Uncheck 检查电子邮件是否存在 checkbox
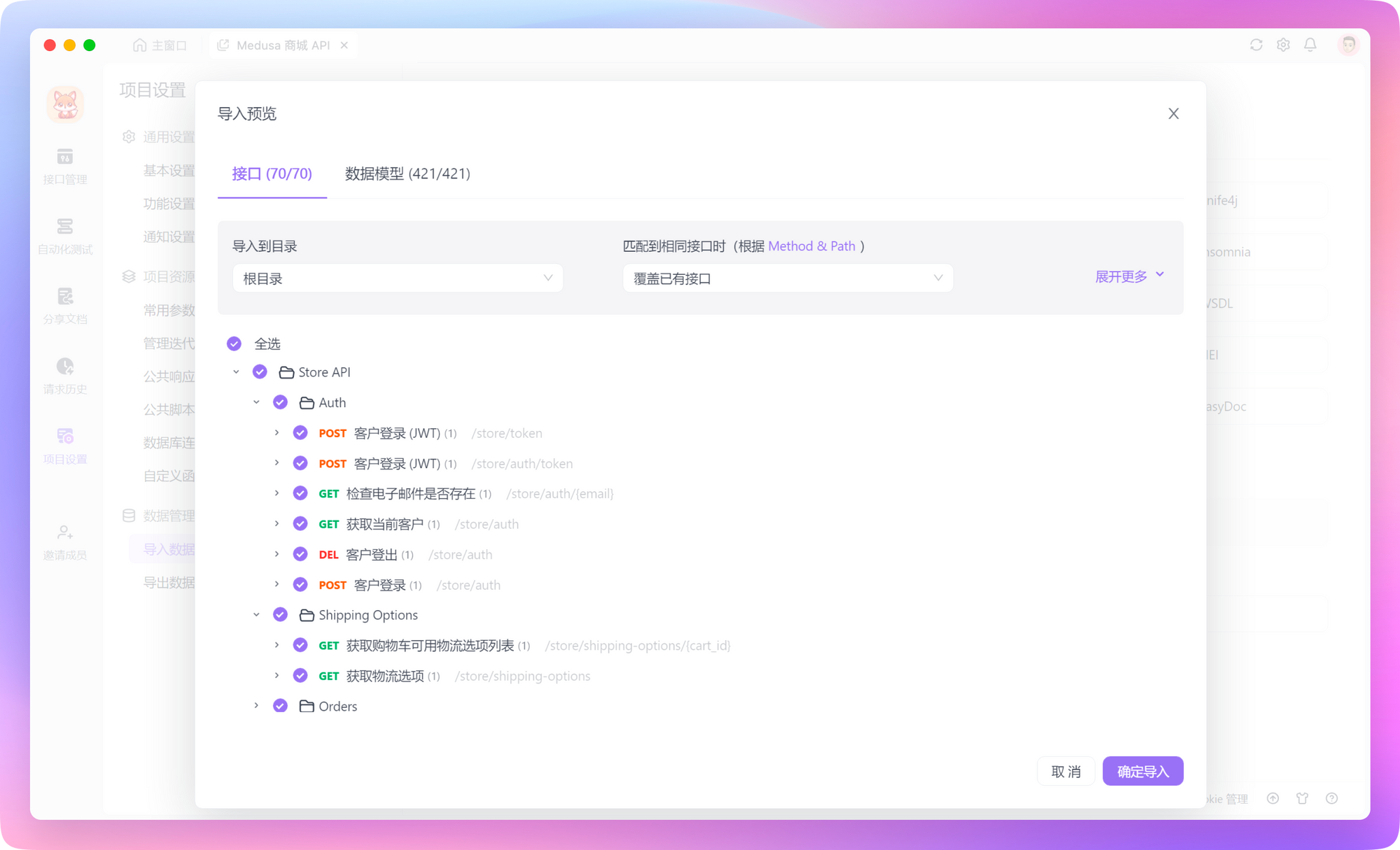The image size is (1400, 850). coord(300,493)
